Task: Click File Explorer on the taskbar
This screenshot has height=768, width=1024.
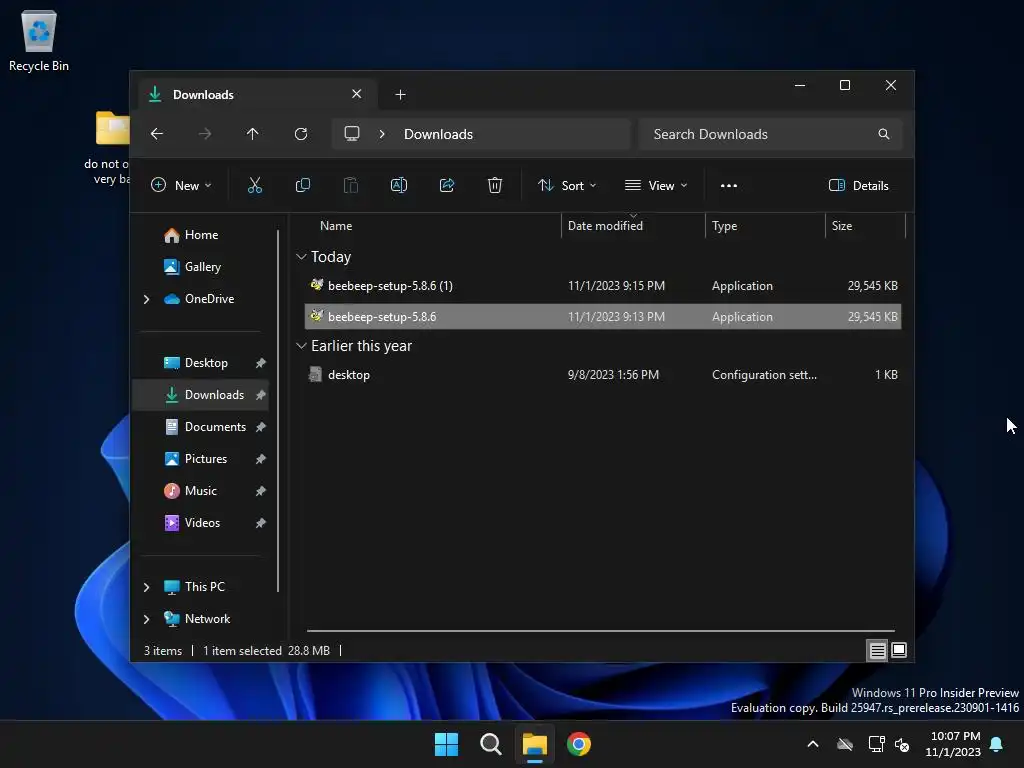Action: (534, 744)
